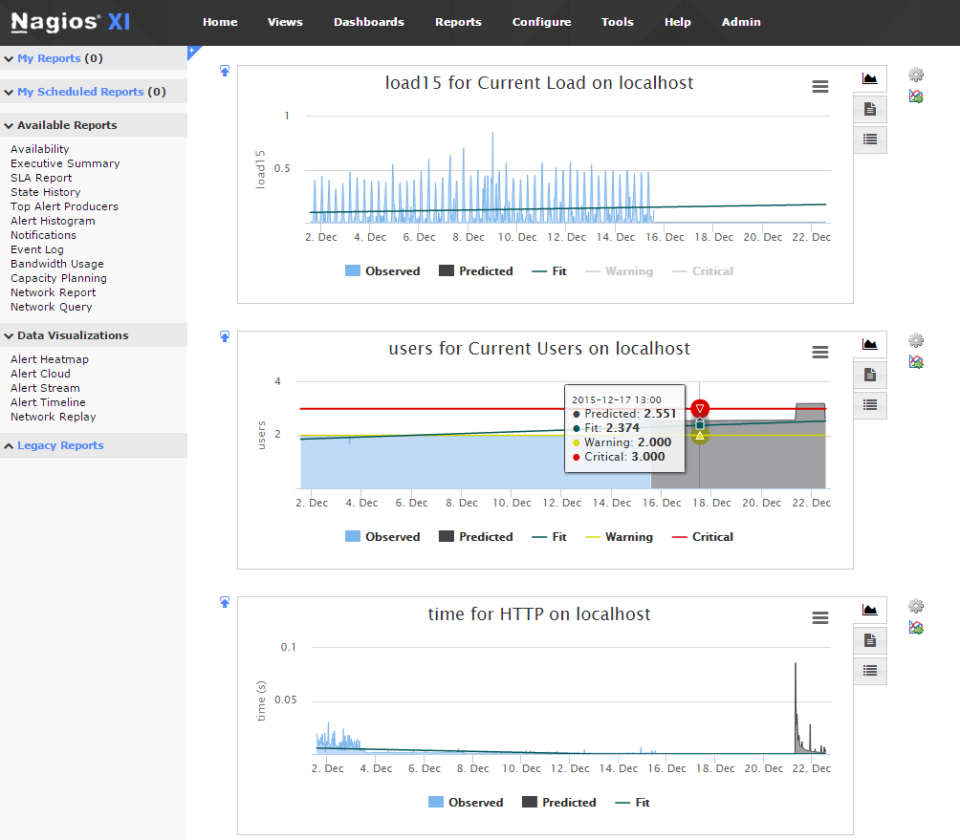The width and height of the screenshot is (960, 840).
Task: Click the blue upload arrow beside users chart
Action: [224, 336]
